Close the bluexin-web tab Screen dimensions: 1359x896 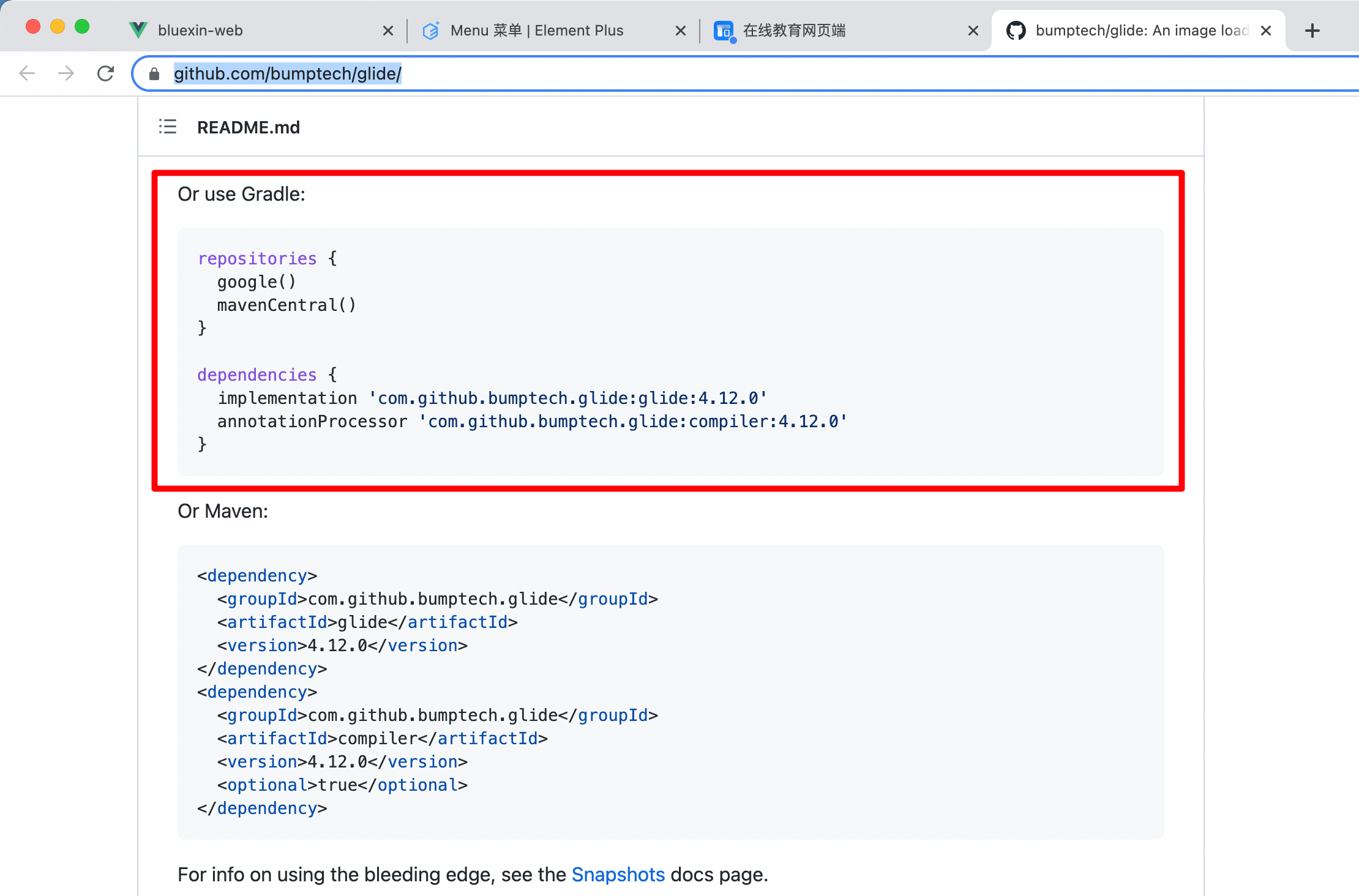pyautogui.click(x=387, y=31)
